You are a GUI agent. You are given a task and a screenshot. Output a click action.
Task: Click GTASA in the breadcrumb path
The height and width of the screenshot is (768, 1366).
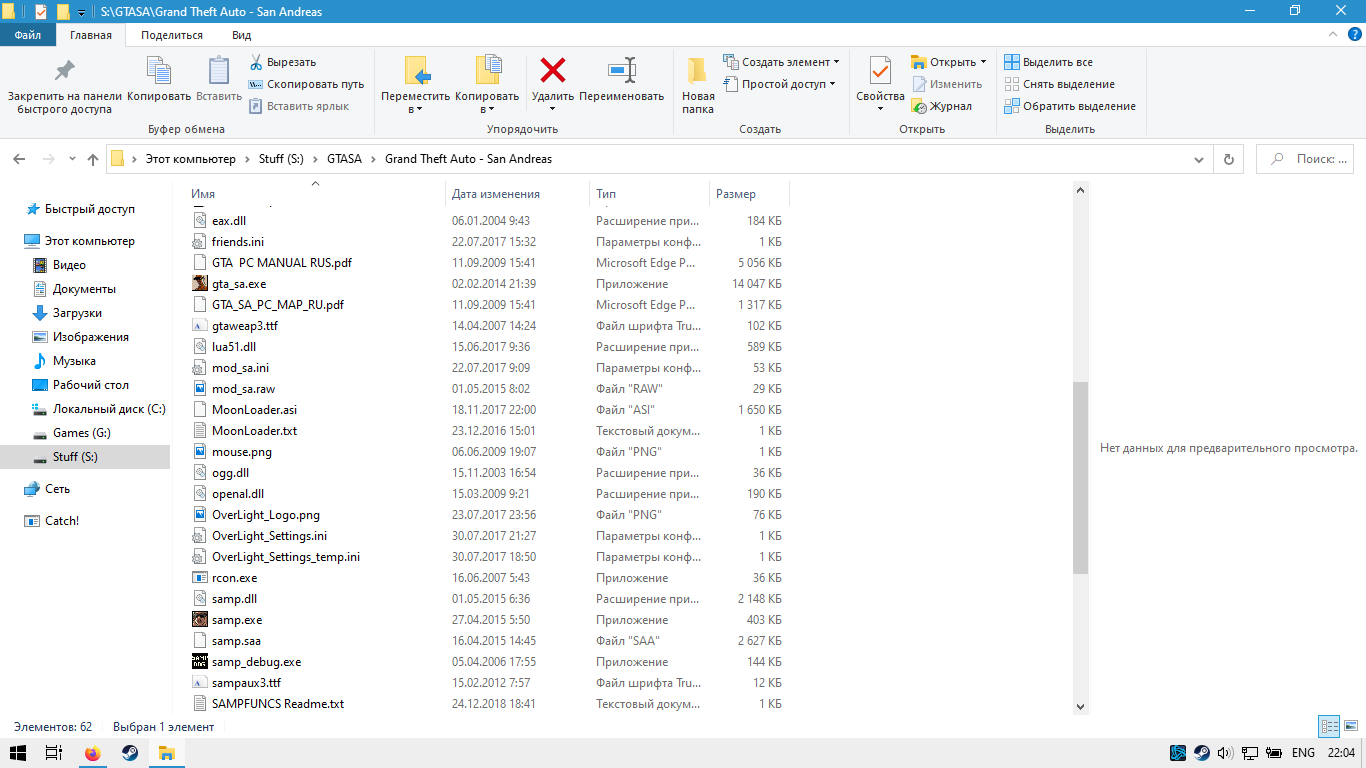point(345,159)
